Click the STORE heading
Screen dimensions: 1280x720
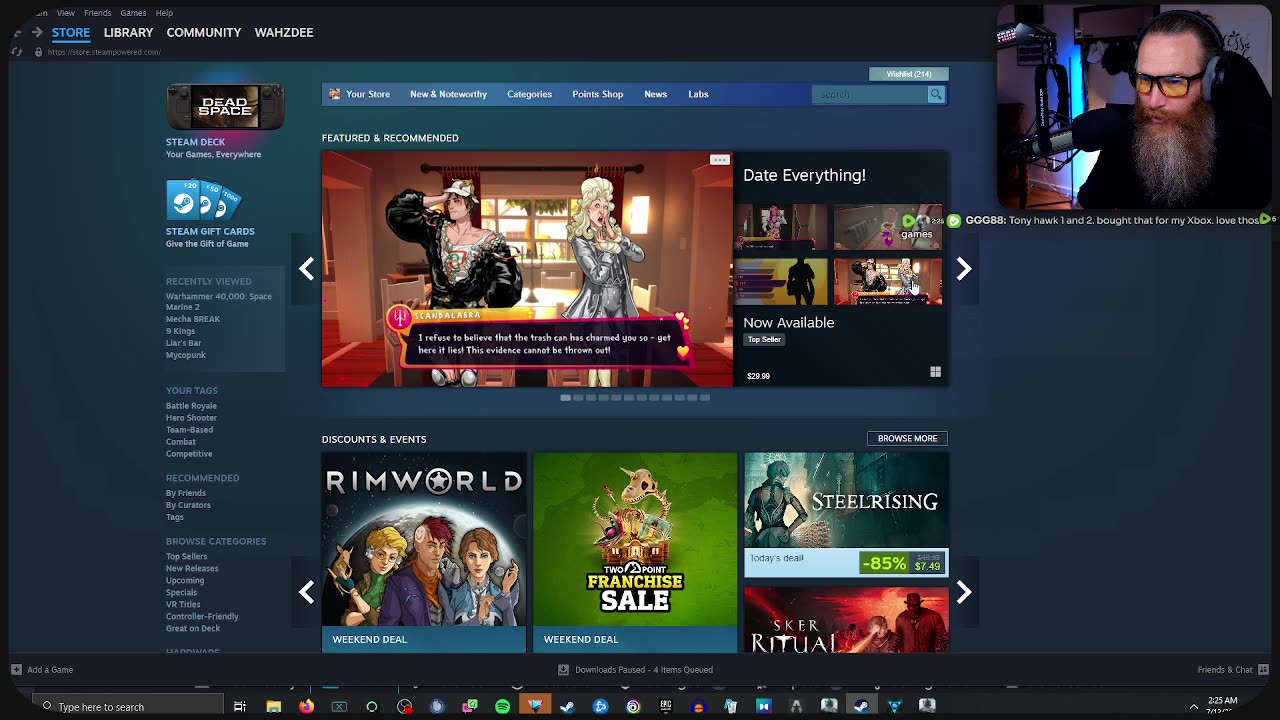click(71, 32)
